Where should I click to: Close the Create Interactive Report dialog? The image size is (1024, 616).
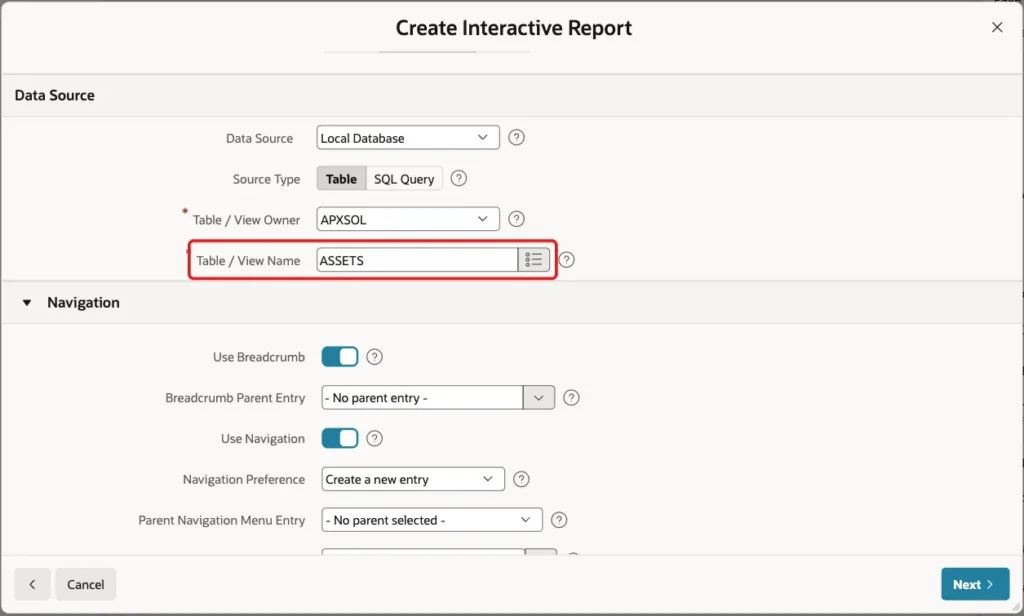tap(997, 27)
